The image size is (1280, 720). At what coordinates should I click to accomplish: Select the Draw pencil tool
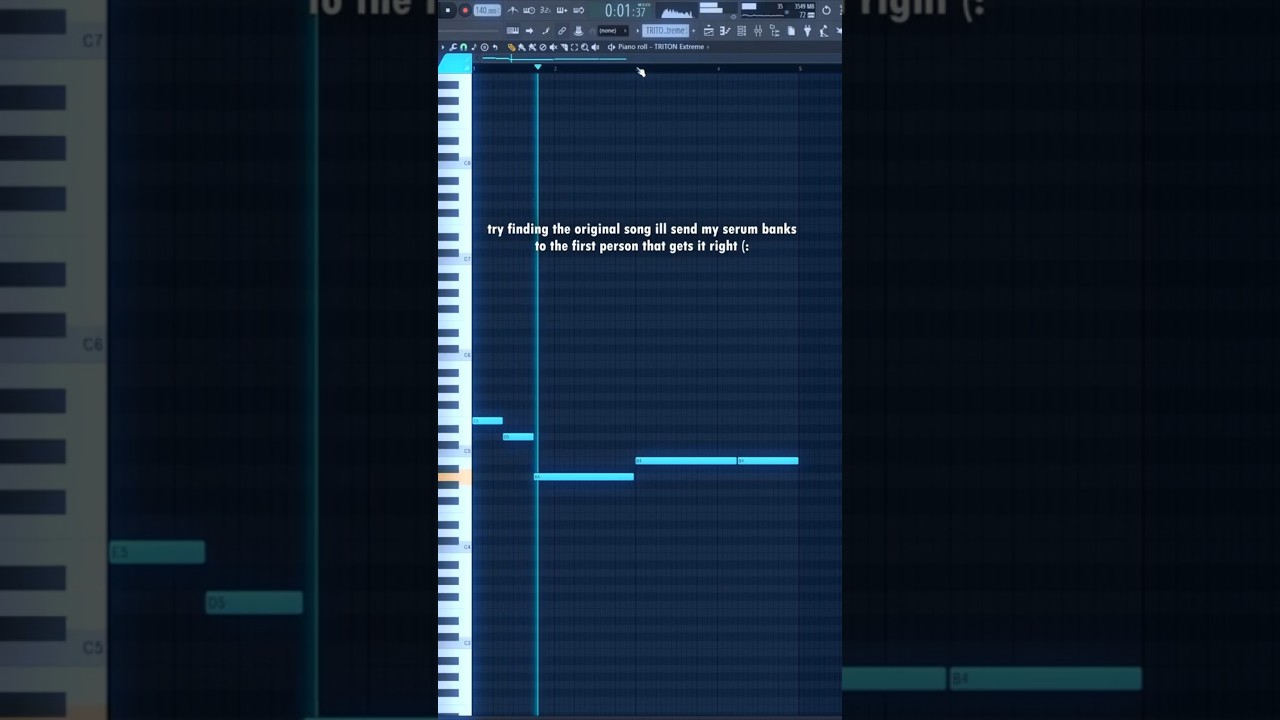511,47
